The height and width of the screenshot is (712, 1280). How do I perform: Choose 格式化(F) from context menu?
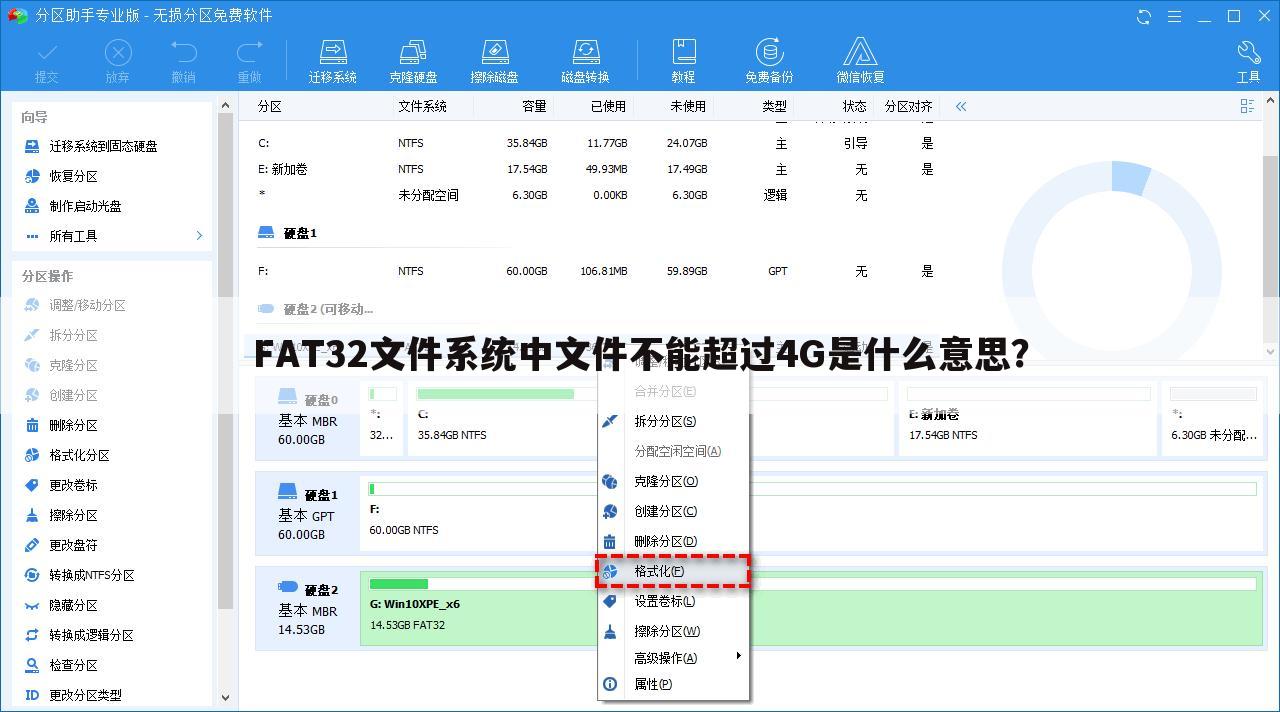click(x=674, y=571)
